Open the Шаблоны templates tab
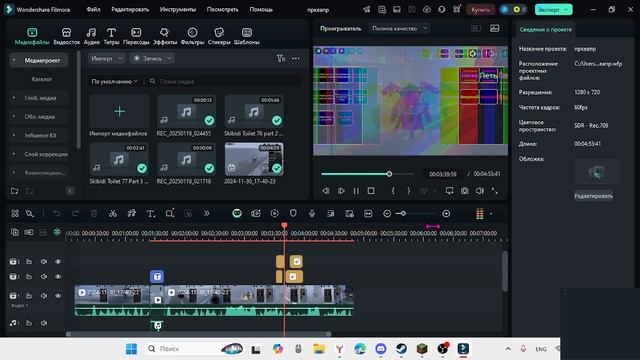The width and height of the screenshot is (640, 360). pyautogui.click(x=247, y=36)
